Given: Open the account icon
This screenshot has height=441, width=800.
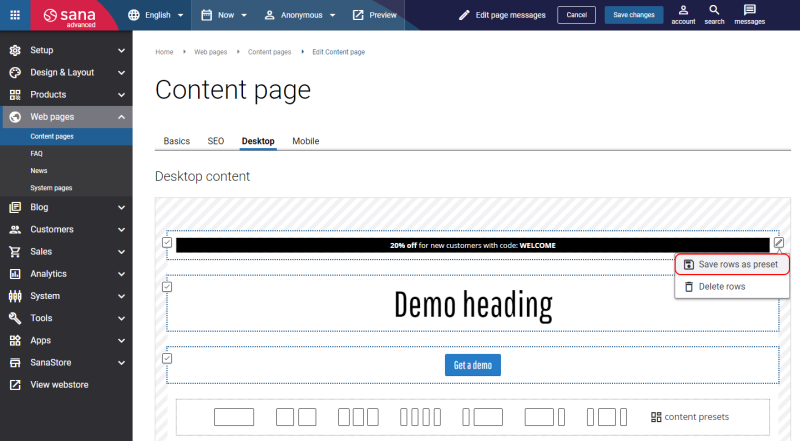Looking at the screenshot, I should coord(683,10).
